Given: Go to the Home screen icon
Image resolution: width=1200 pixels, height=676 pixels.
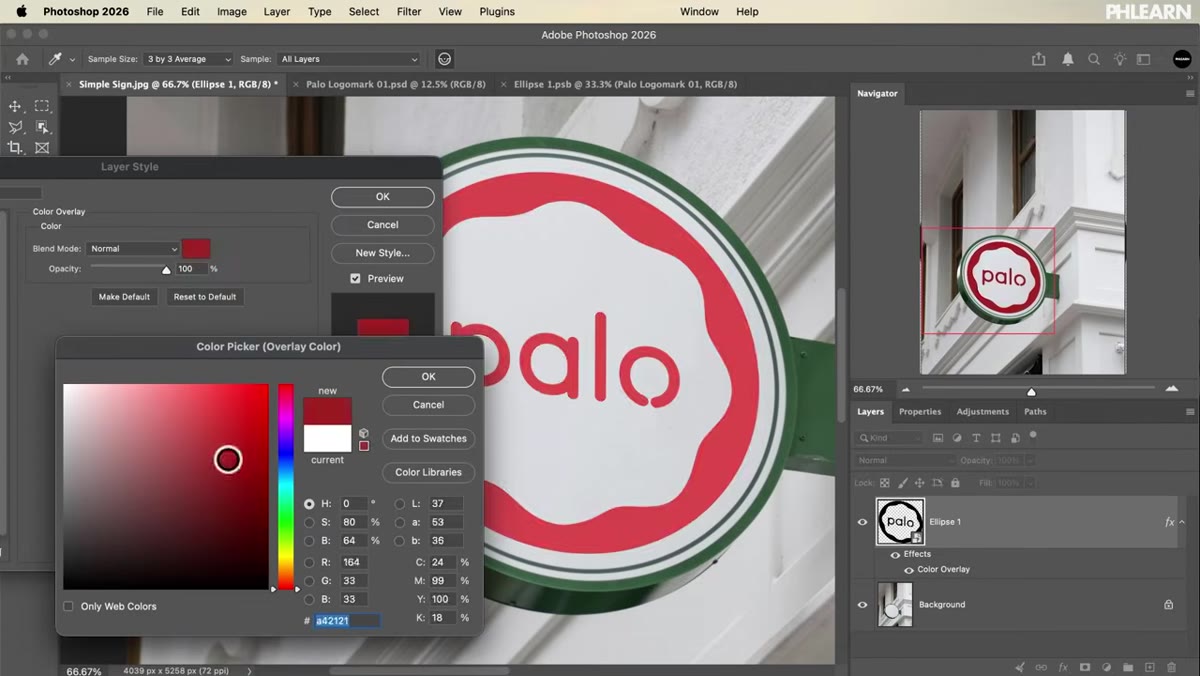Looking at the screenshot, I should (x=22, y=59).
